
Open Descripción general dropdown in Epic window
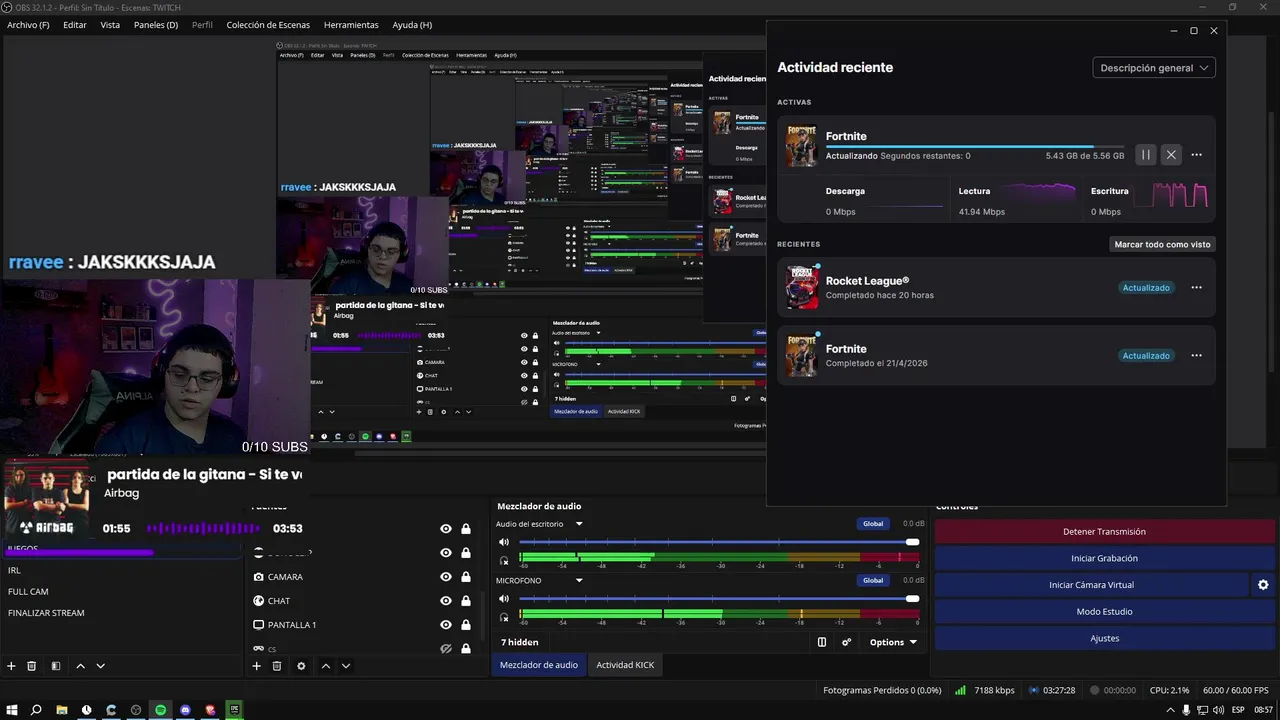[x=1154, y=68]
